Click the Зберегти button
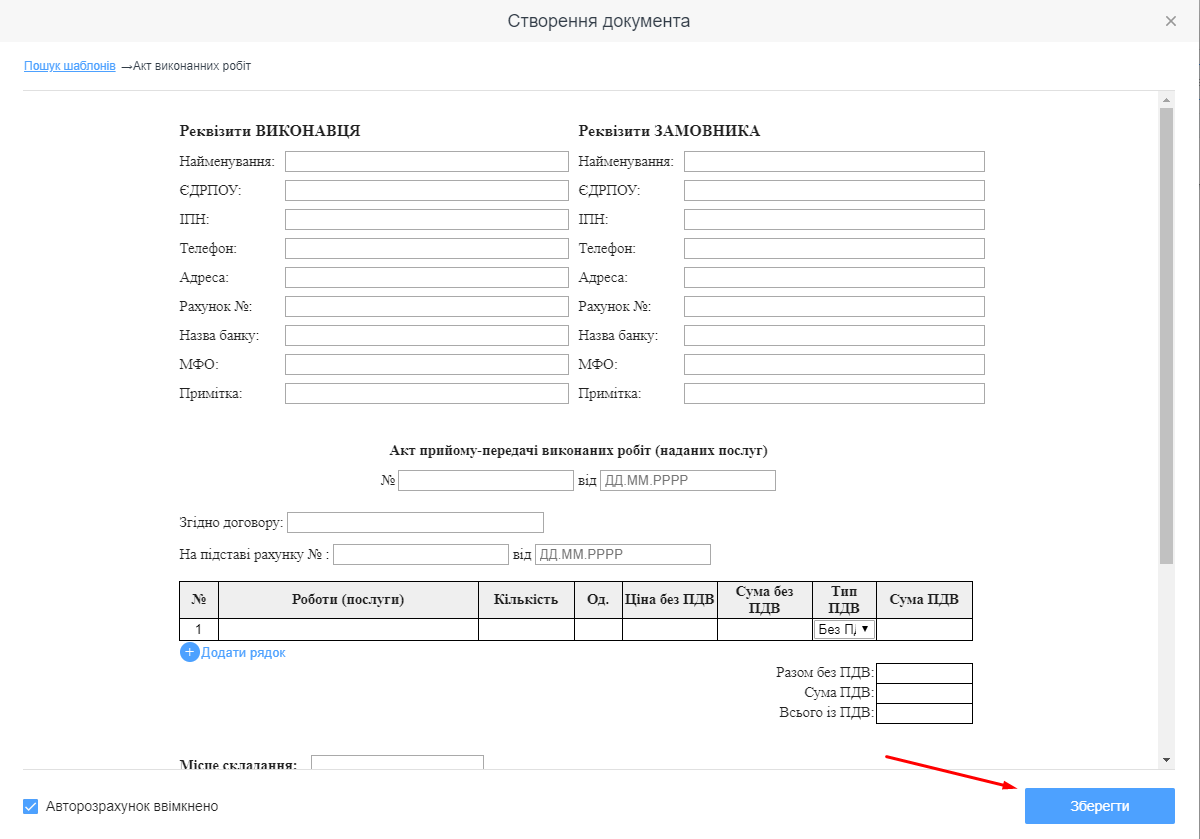The image size is (1200, 839). tap(1100, 806)
